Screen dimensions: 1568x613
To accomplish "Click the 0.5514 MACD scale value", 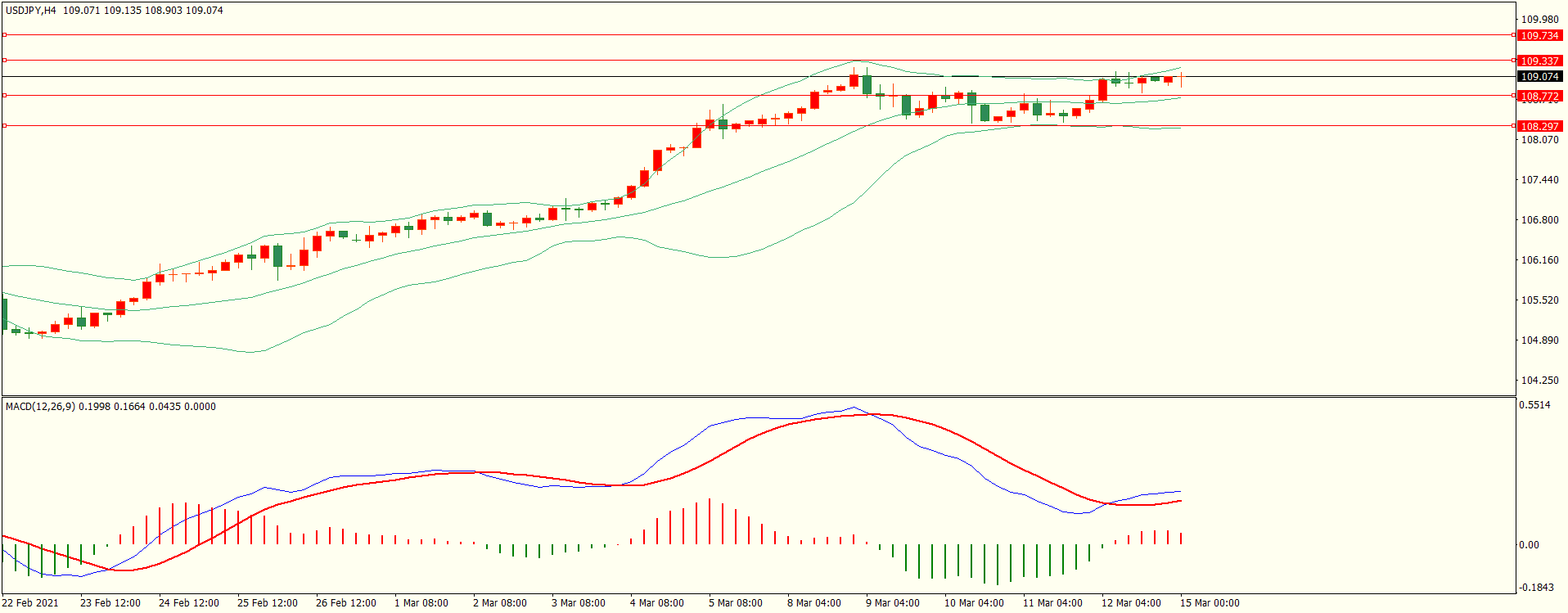I will click(1534, 405).
